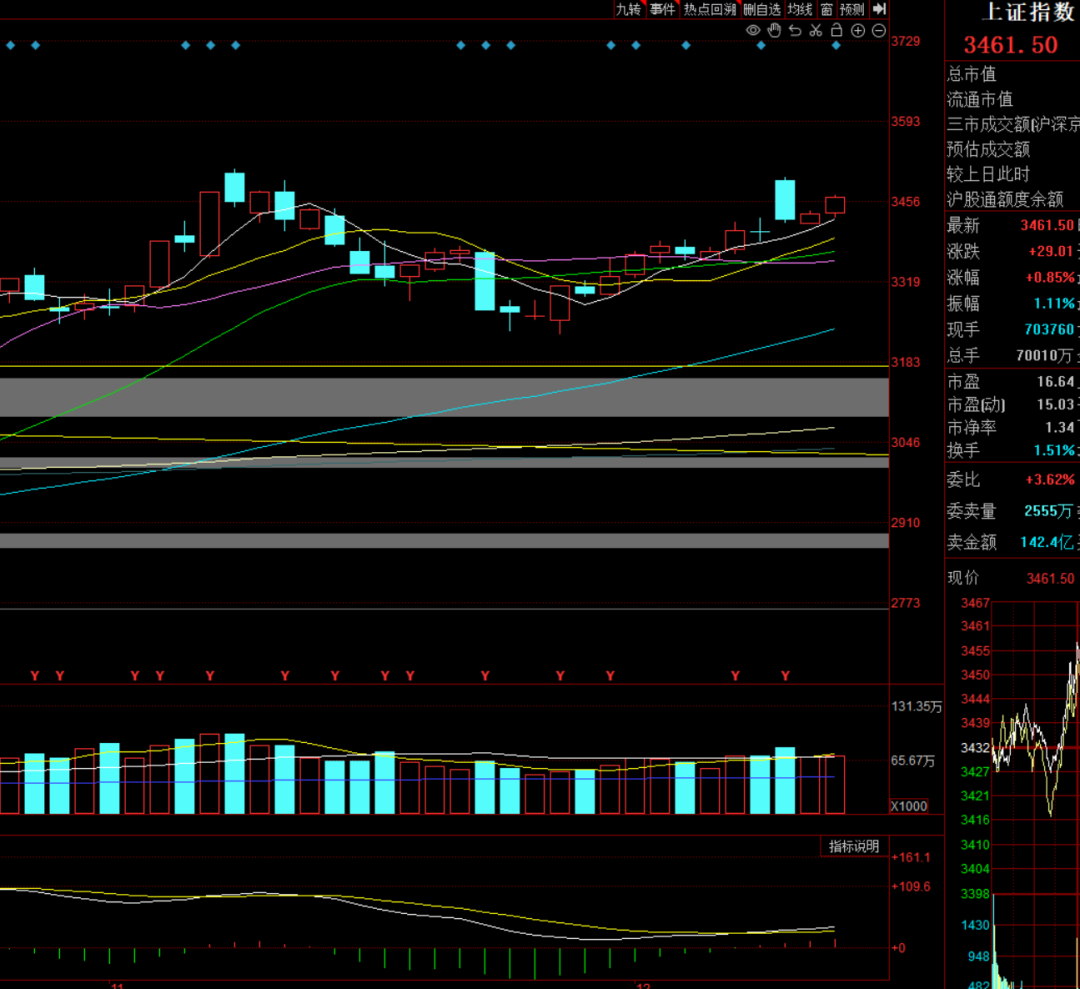
Task: Click the 删自选 button
Action: point(762,9)
